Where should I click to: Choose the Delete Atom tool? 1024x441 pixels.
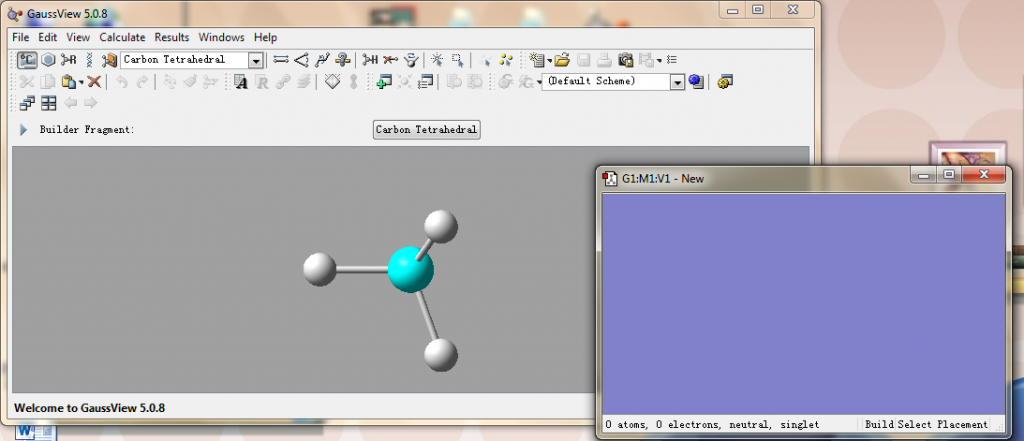click(x=391, y=60)
